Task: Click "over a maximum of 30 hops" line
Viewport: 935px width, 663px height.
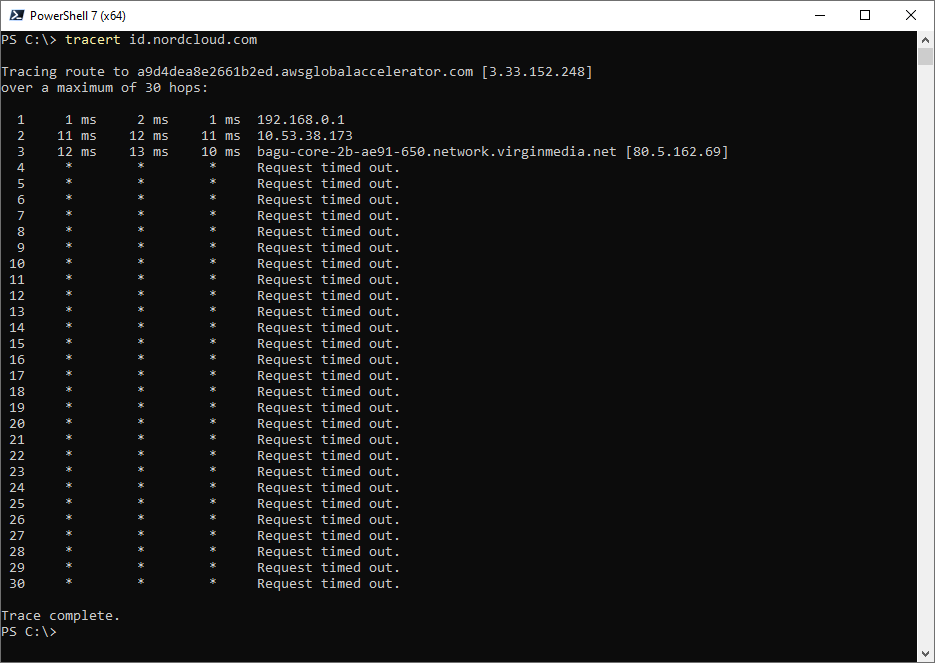Action: point(104,88)
